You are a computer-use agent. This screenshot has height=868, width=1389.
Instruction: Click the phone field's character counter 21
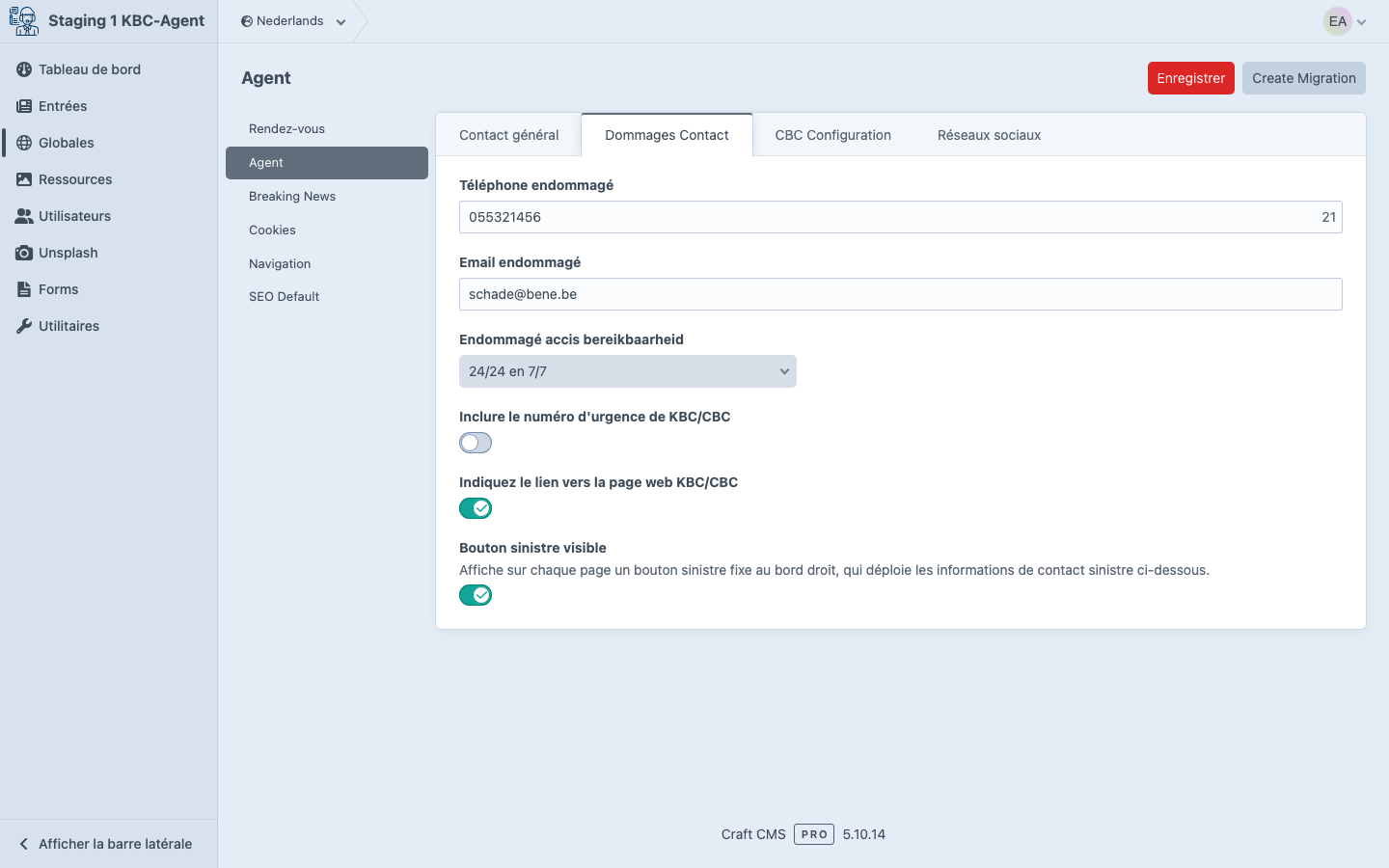click(x=1329, y=217)
